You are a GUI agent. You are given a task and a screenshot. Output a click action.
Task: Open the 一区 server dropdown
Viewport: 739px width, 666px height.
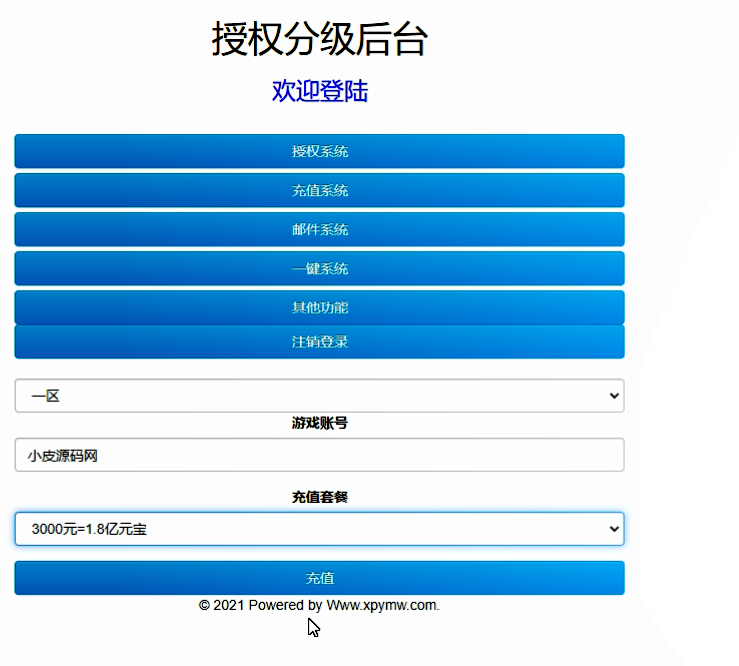point(300,396)
